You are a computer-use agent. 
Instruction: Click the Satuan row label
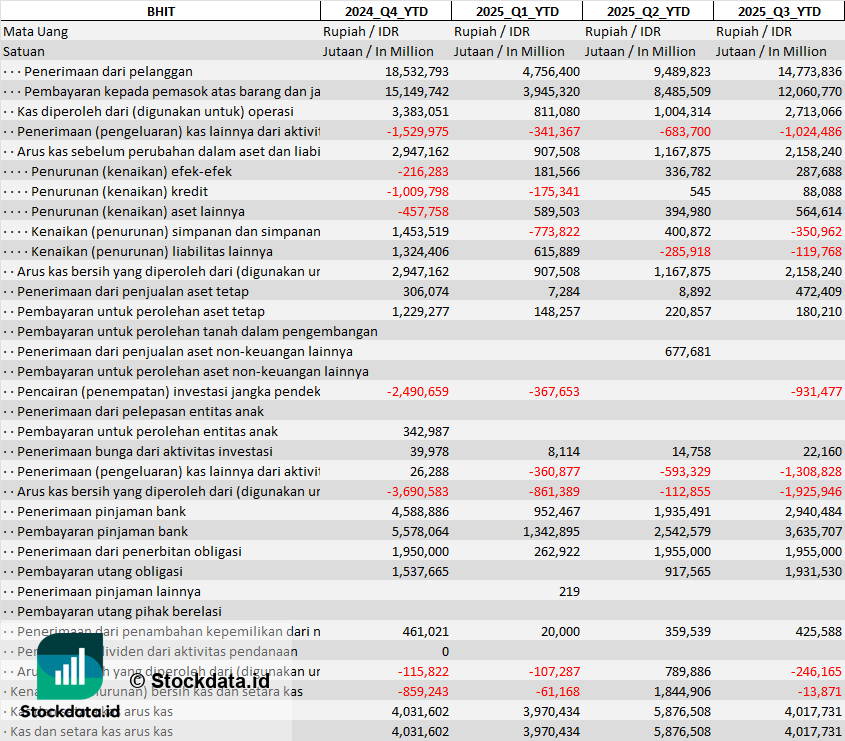point(24,52)
